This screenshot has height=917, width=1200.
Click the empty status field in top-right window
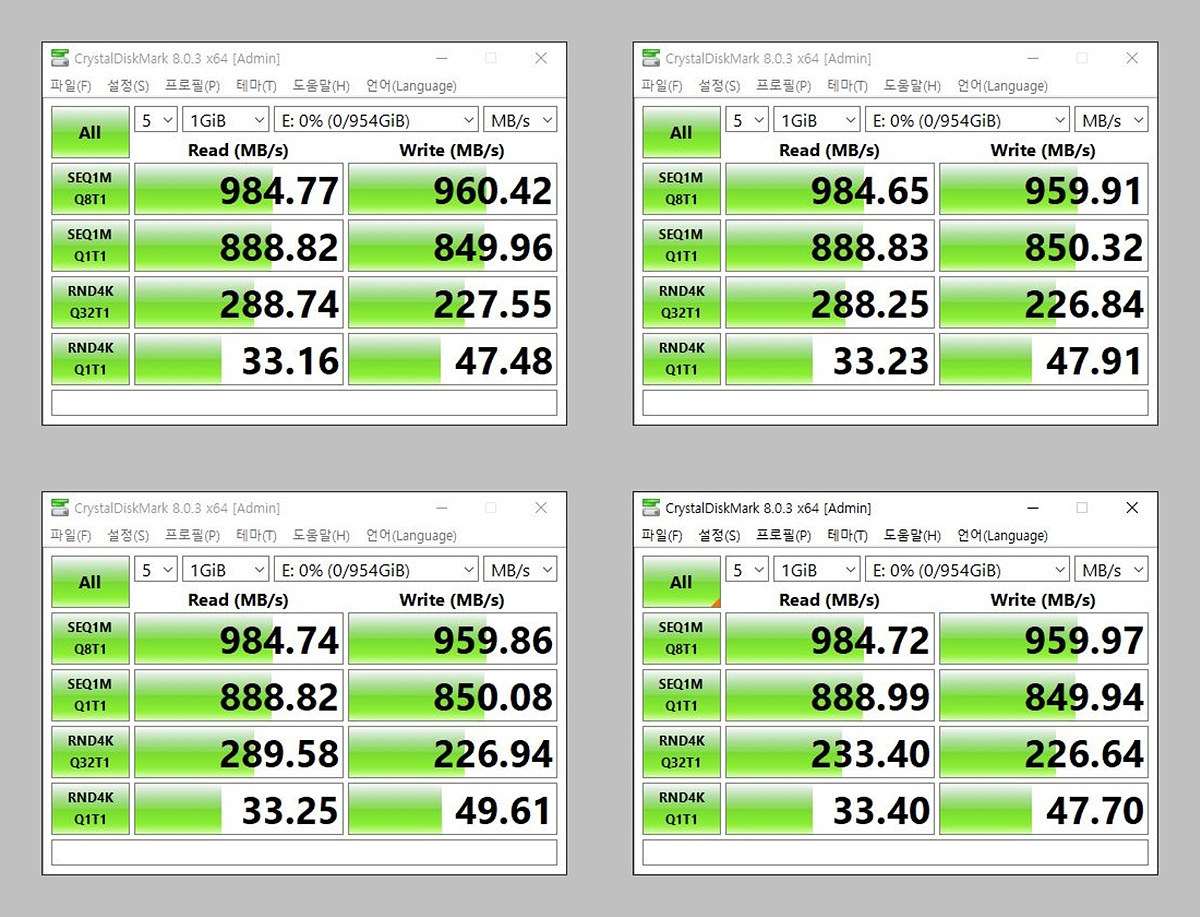[895, 403]
